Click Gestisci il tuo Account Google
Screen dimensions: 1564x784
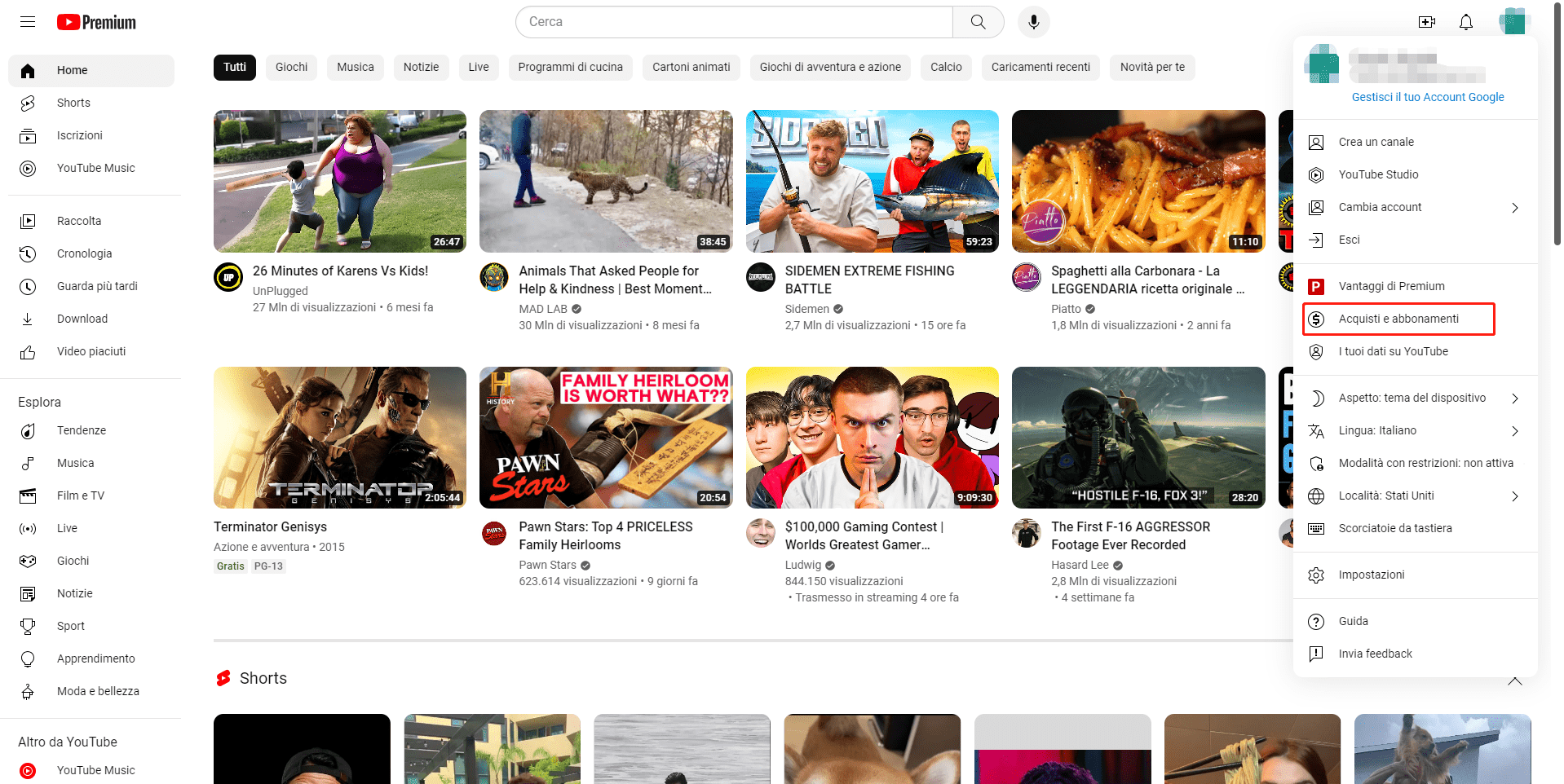[x=1428, y=97]
